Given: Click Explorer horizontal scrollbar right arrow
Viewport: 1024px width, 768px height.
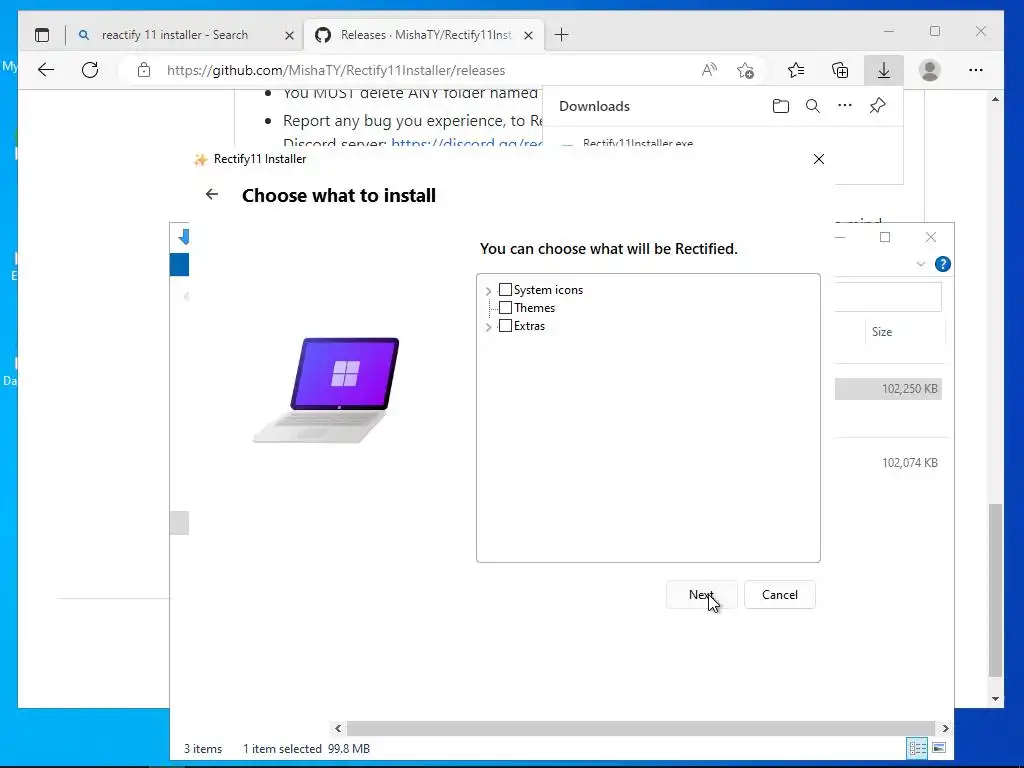Looking at the screenshot, I should click(945, 728).
